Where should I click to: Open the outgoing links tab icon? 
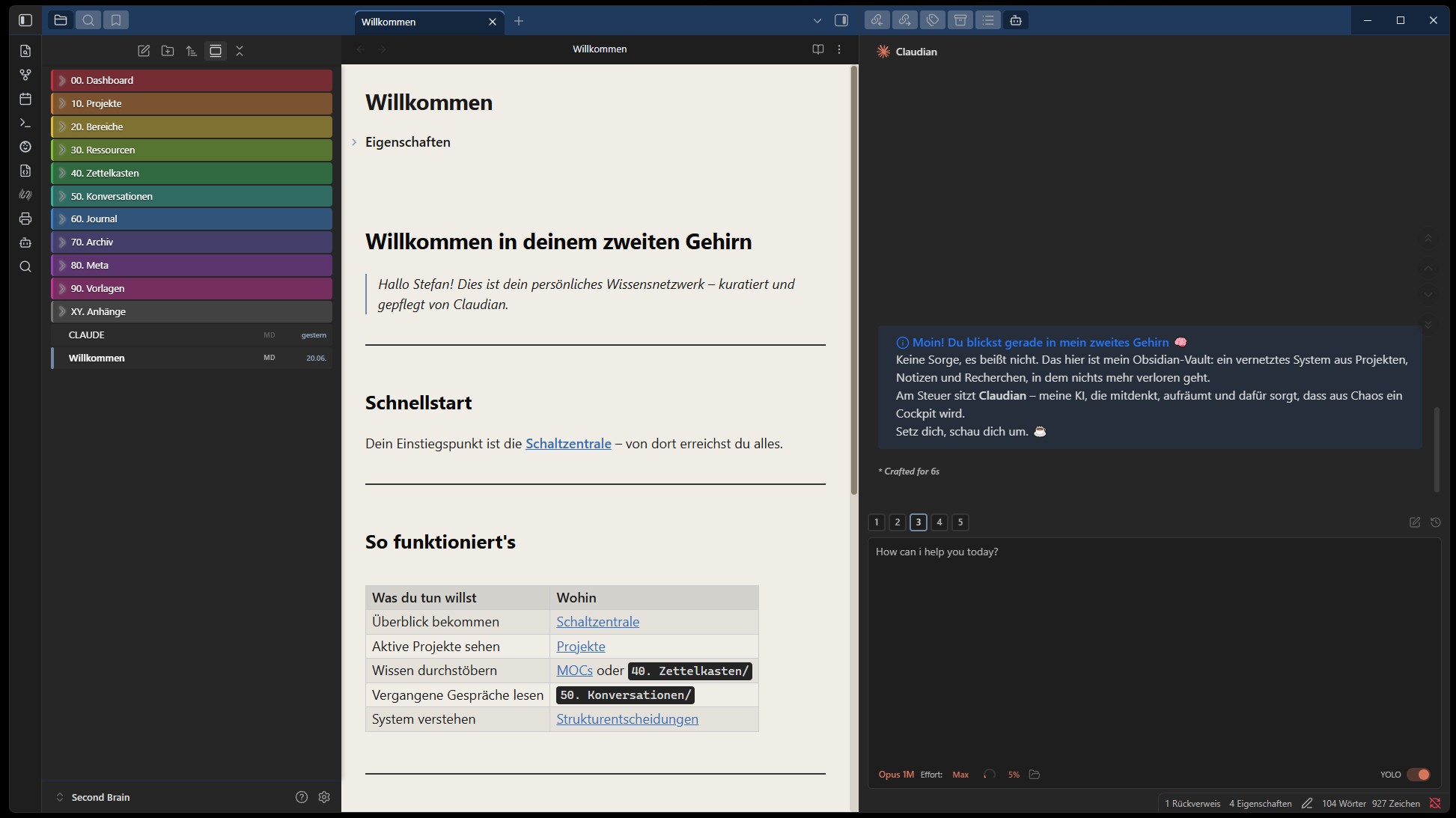click(904, 20)
